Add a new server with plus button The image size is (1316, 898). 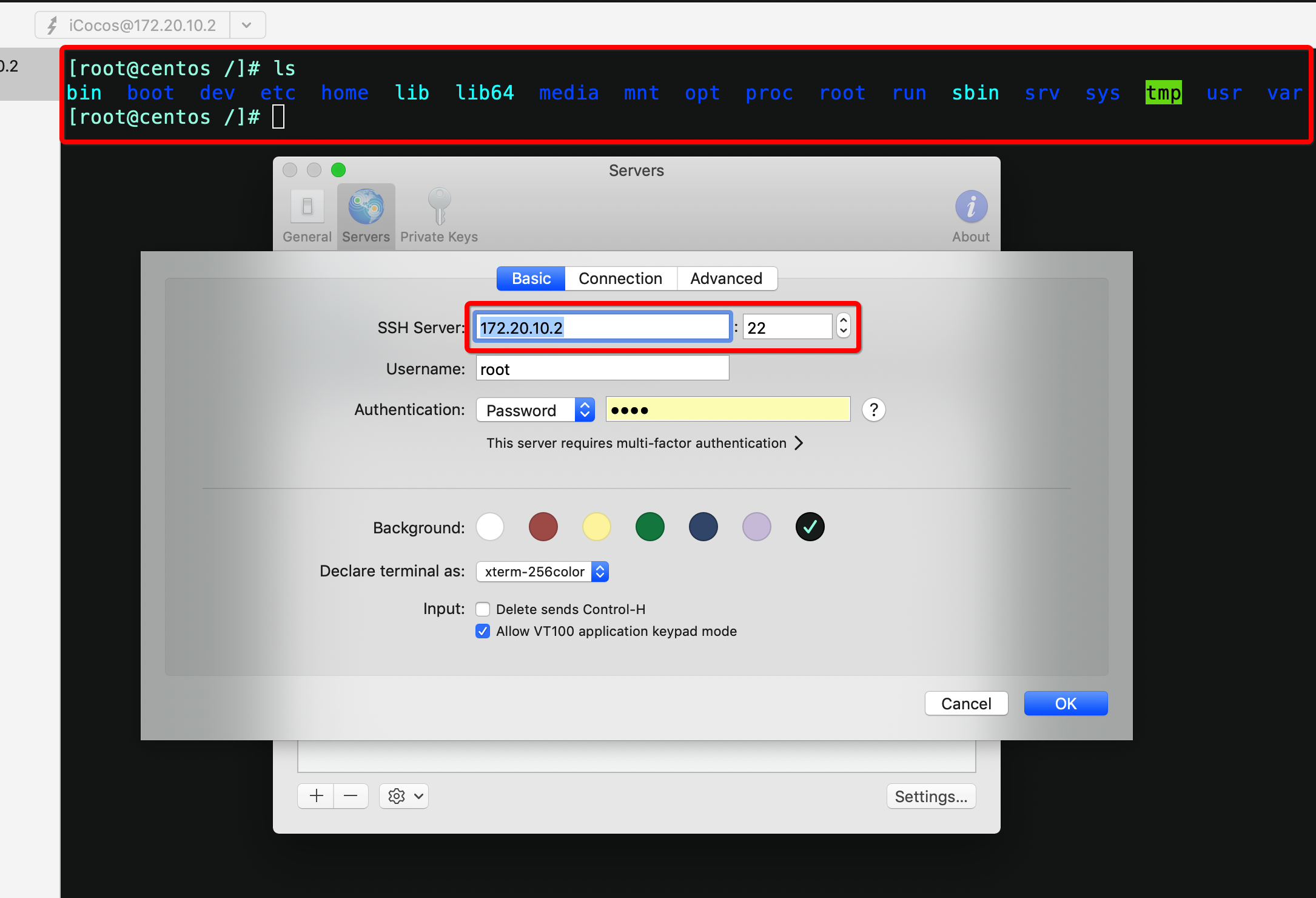pyautogui.click(x=316, y=796)
